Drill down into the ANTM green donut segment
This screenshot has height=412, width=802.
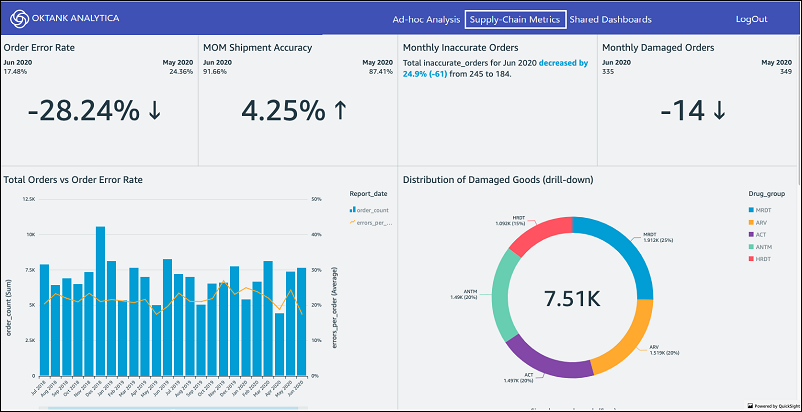(506, 296)
